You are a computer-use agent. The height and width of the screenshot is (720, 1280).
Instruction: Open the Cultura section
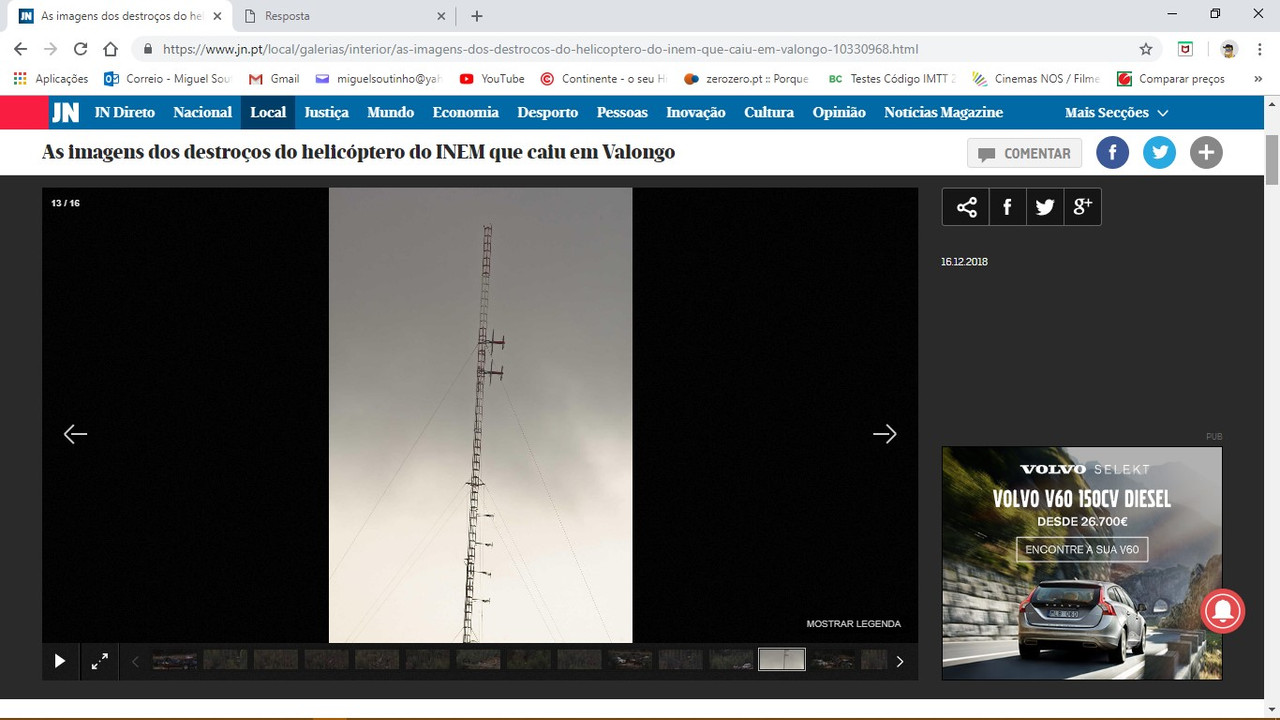(769, 113)
